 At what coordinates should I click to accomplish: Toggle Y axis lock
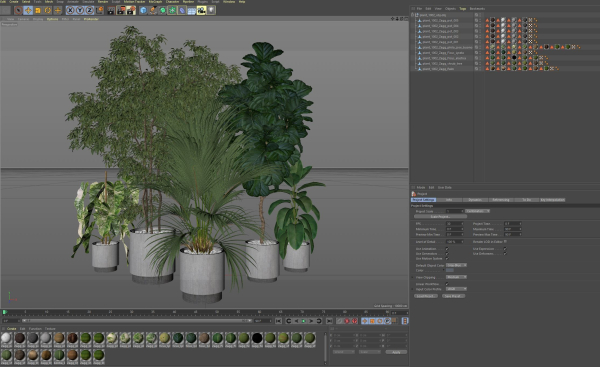(x=80, y=10)
